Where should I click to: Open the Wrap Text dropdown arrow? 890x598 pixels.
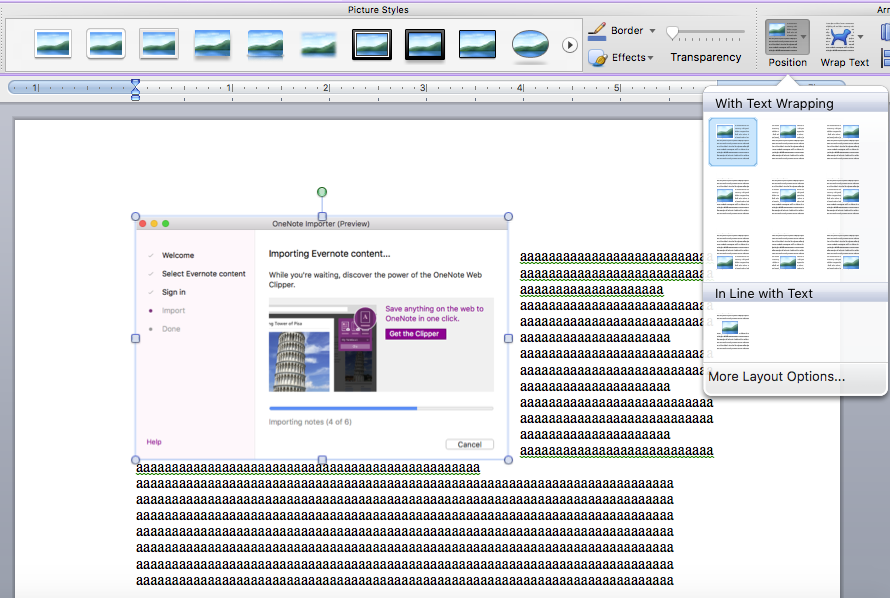(x=861, y=37)
